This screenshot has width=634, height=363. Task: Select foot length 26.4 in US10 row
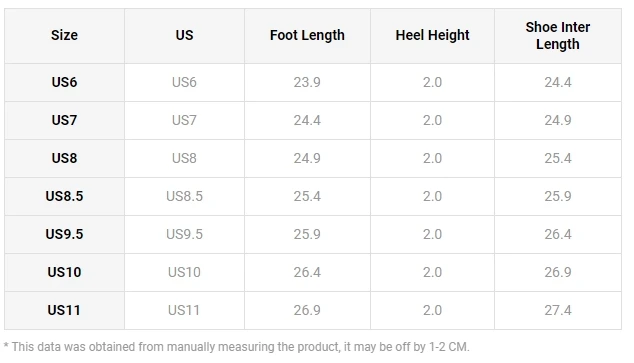click(x=307, y=272)
